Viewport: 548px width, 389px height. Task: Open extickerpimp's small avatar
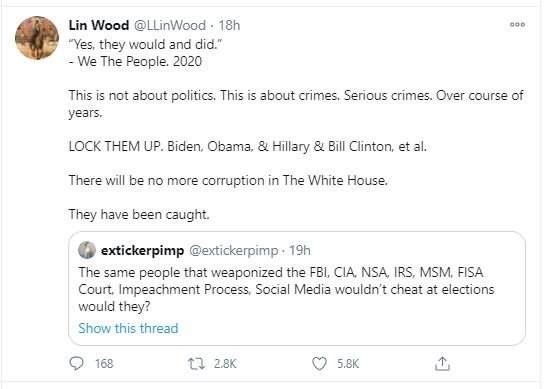point(87,250)
